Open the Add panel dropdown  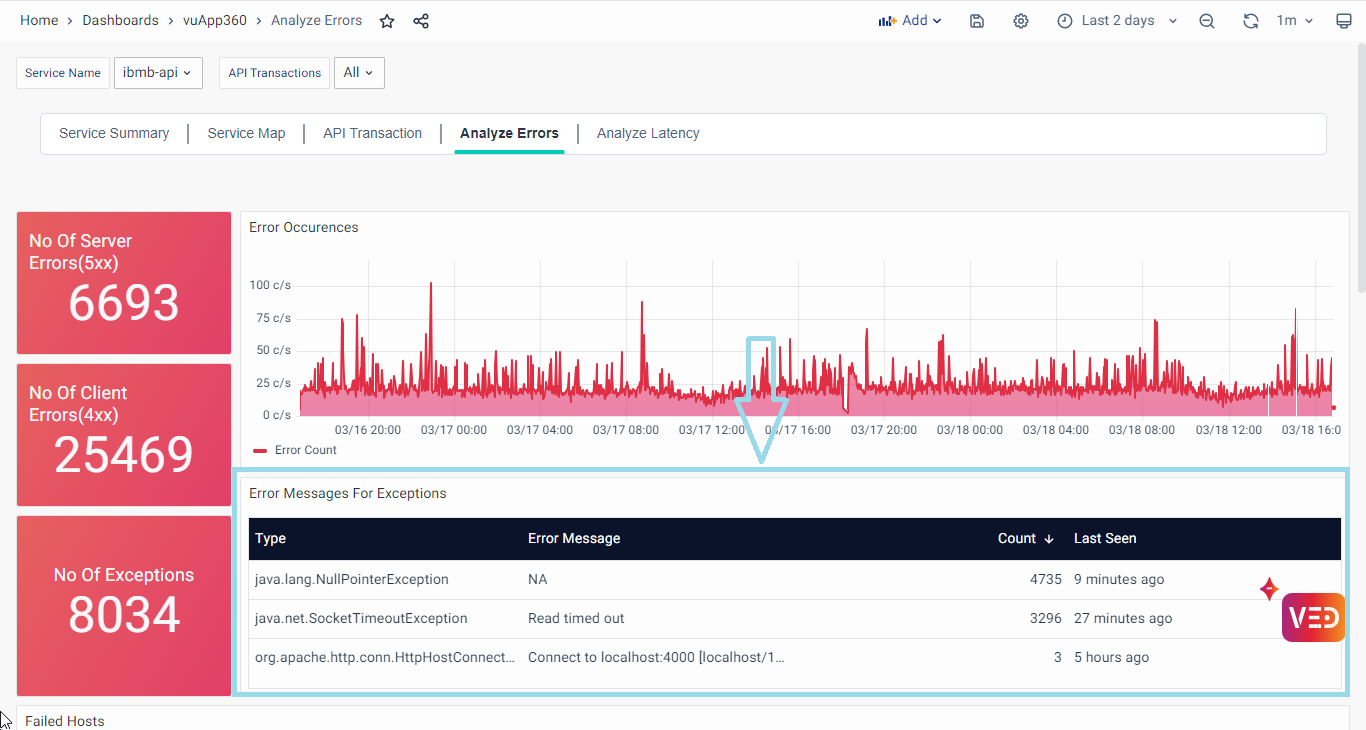pyautogui.click(x=910, y=21)
